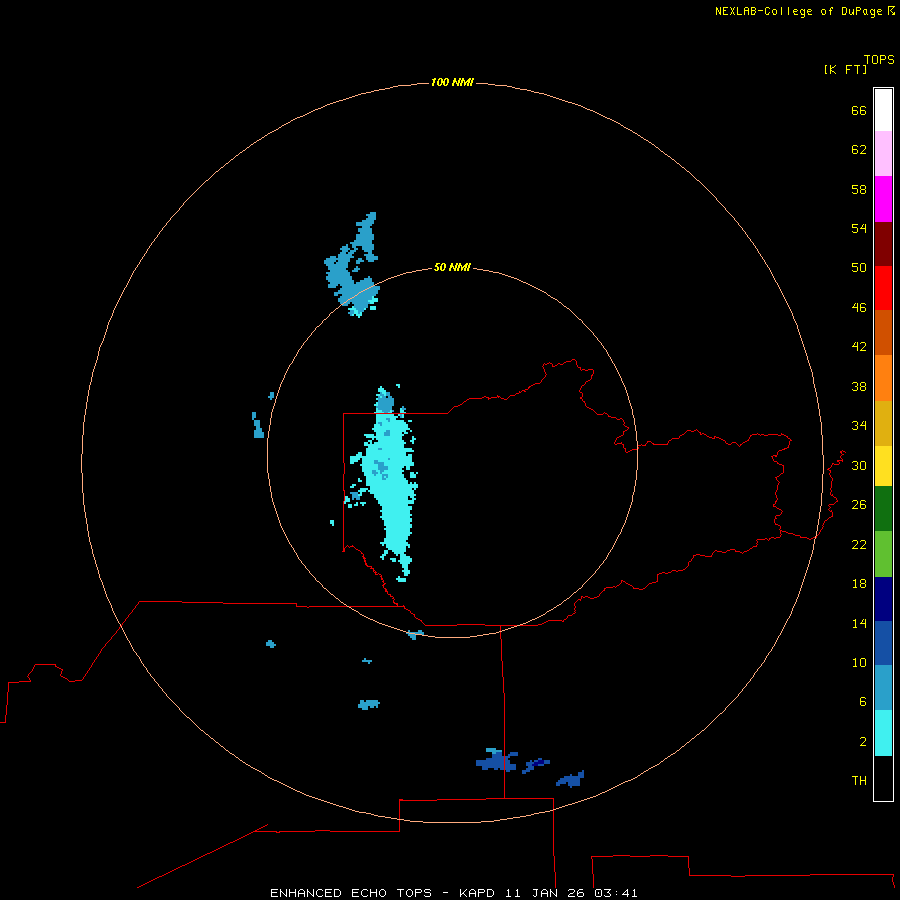Click the echo cluster crossing the 50 NMI ring
900x900 pixels.
(x=352, y=265)
